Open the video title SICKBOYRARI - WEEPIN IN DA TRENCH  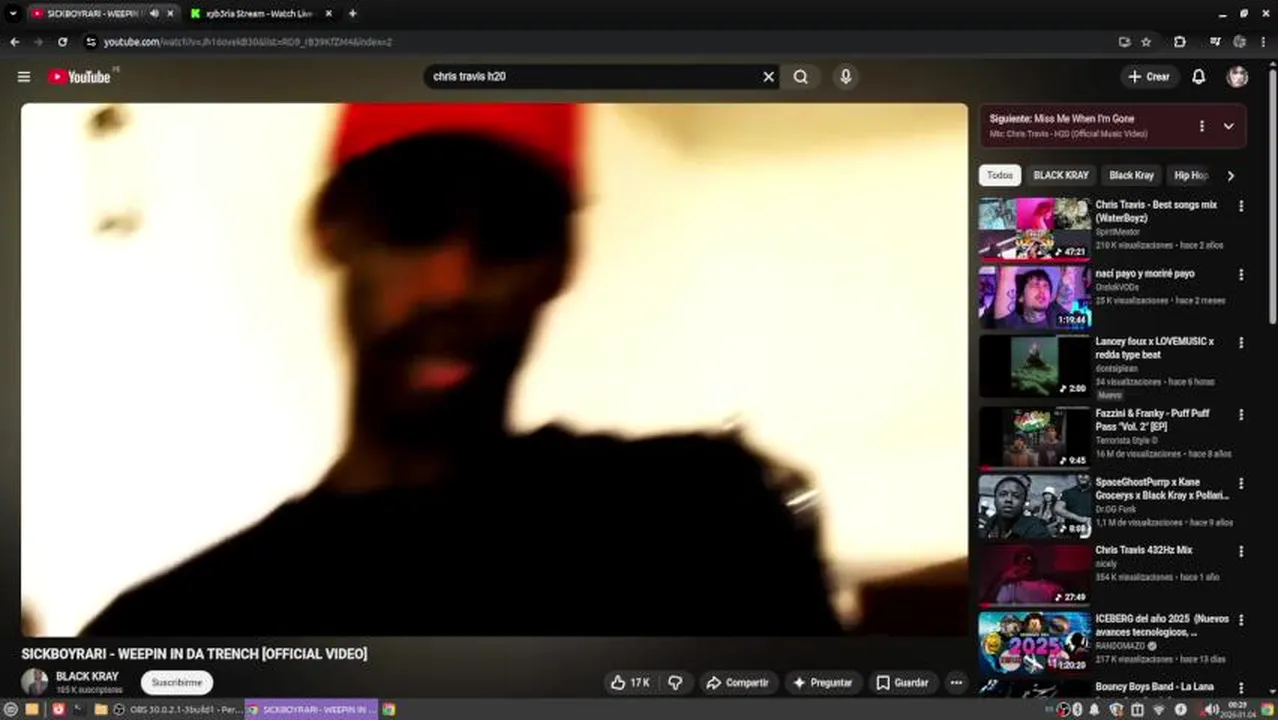pos(194,654)
